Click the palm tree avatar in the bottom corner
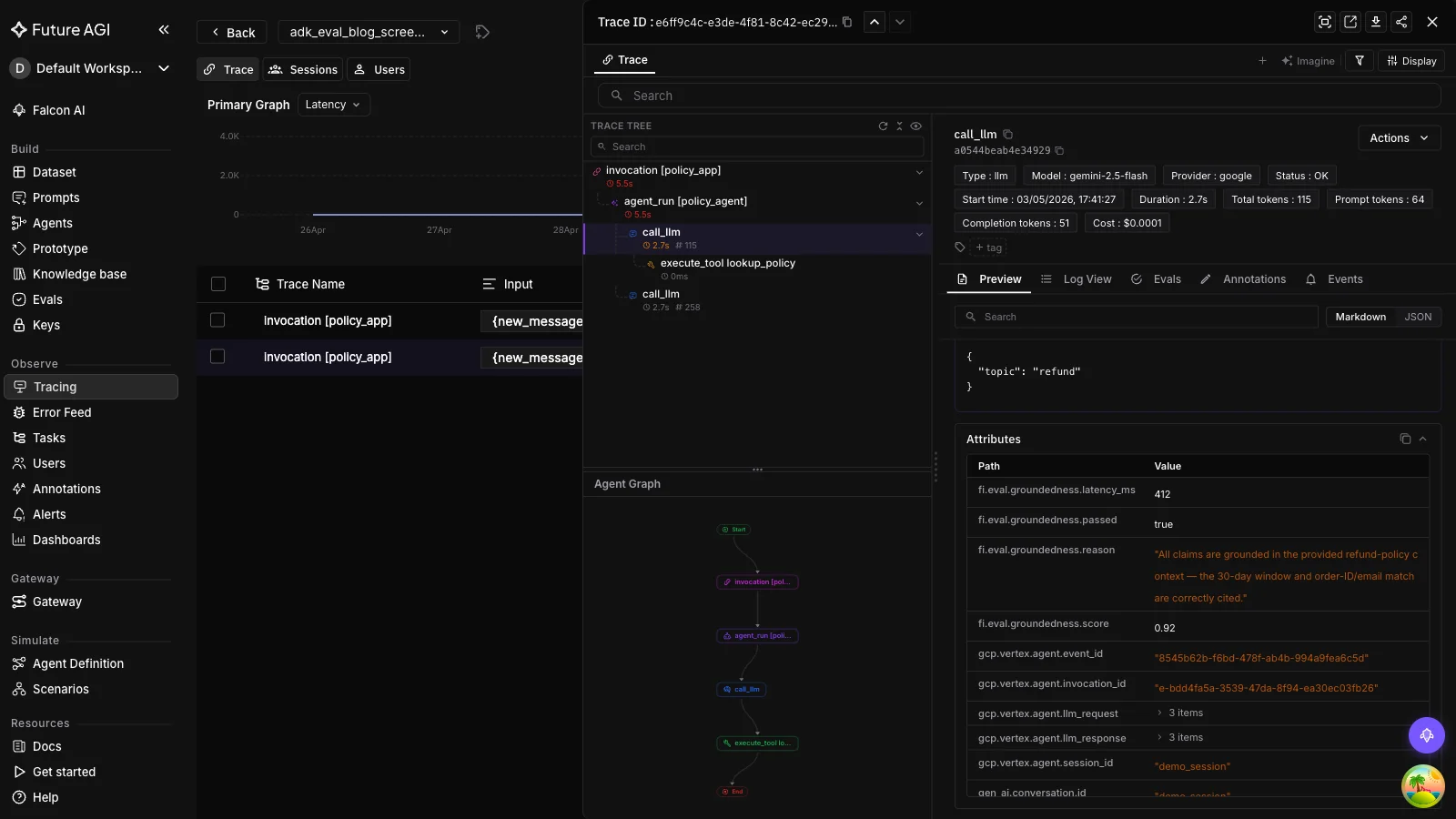 click(x=1423, y=786)
